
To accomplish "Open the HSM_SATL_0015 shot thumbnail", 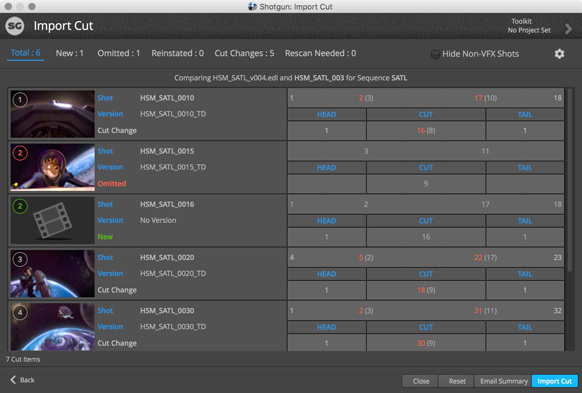I will [x=52, y=167].
